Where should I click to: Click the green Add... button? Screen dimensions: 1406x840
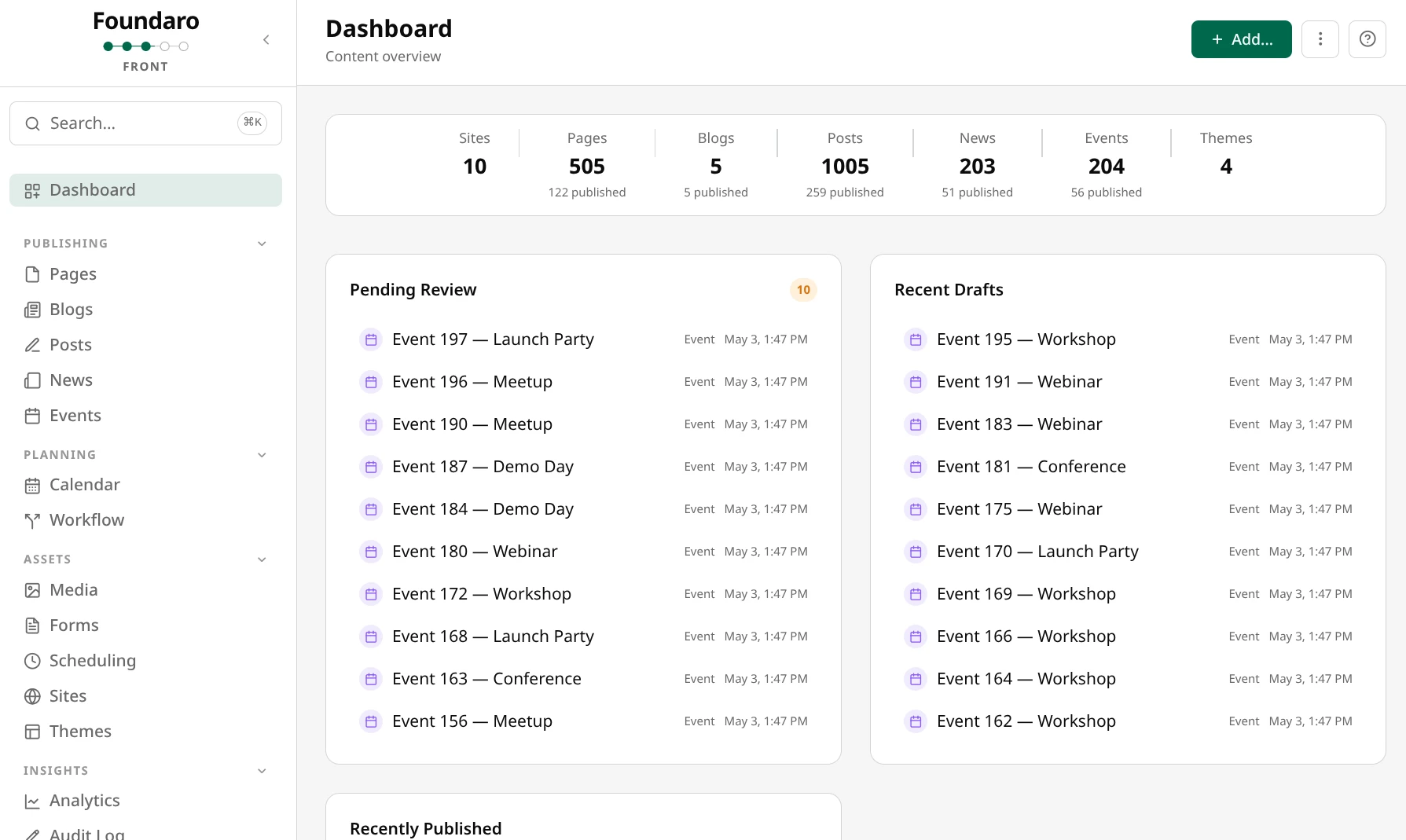click(x=1241, y=39)
